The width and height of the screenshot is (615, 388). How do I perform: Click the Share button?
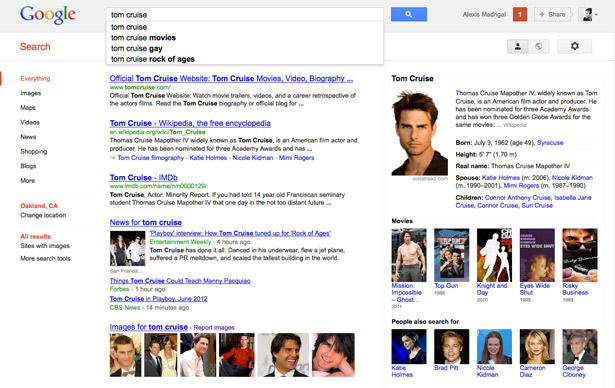552,15
